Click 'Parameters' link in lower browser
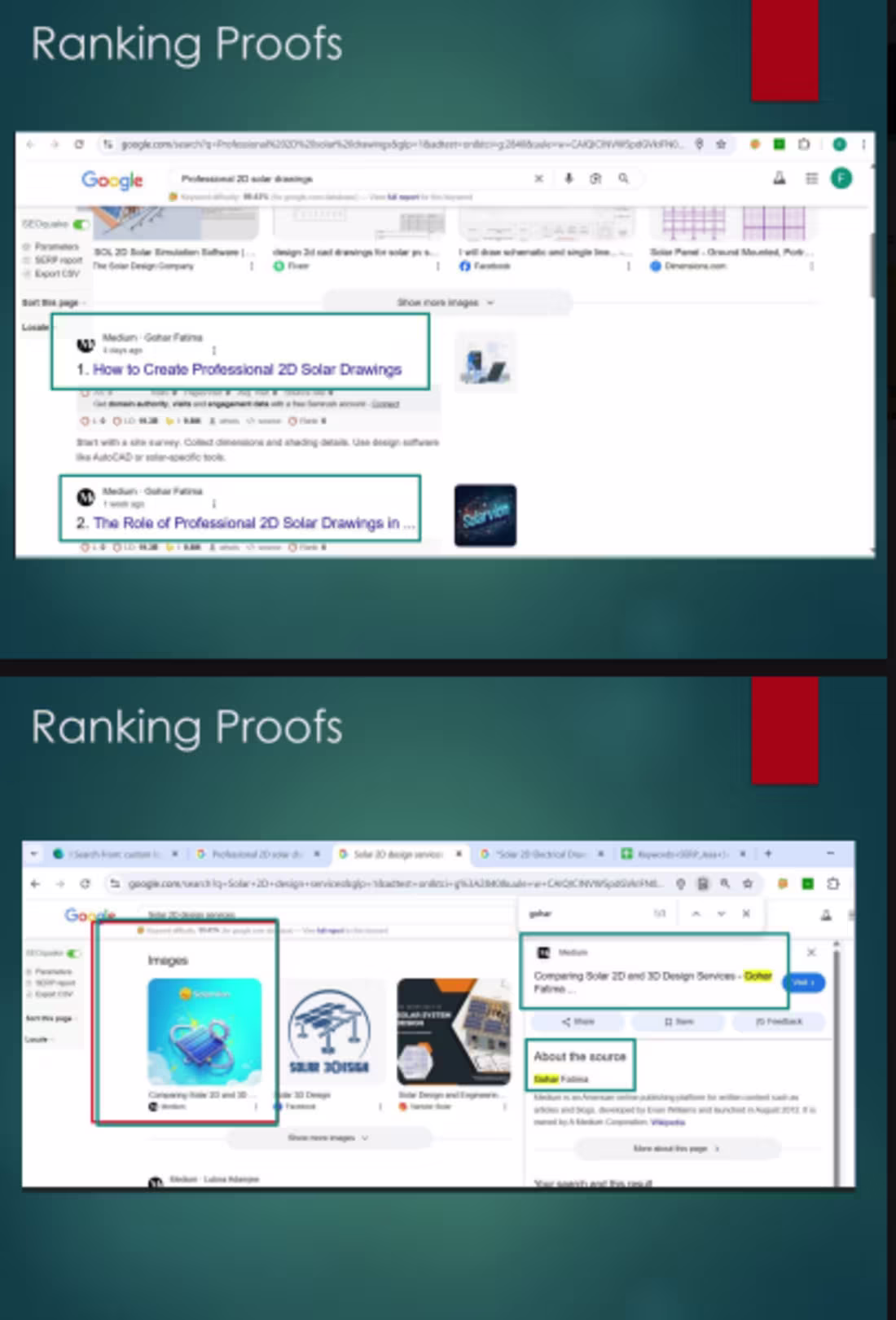This screenshot has height=1320, width=896. (54, 971)
